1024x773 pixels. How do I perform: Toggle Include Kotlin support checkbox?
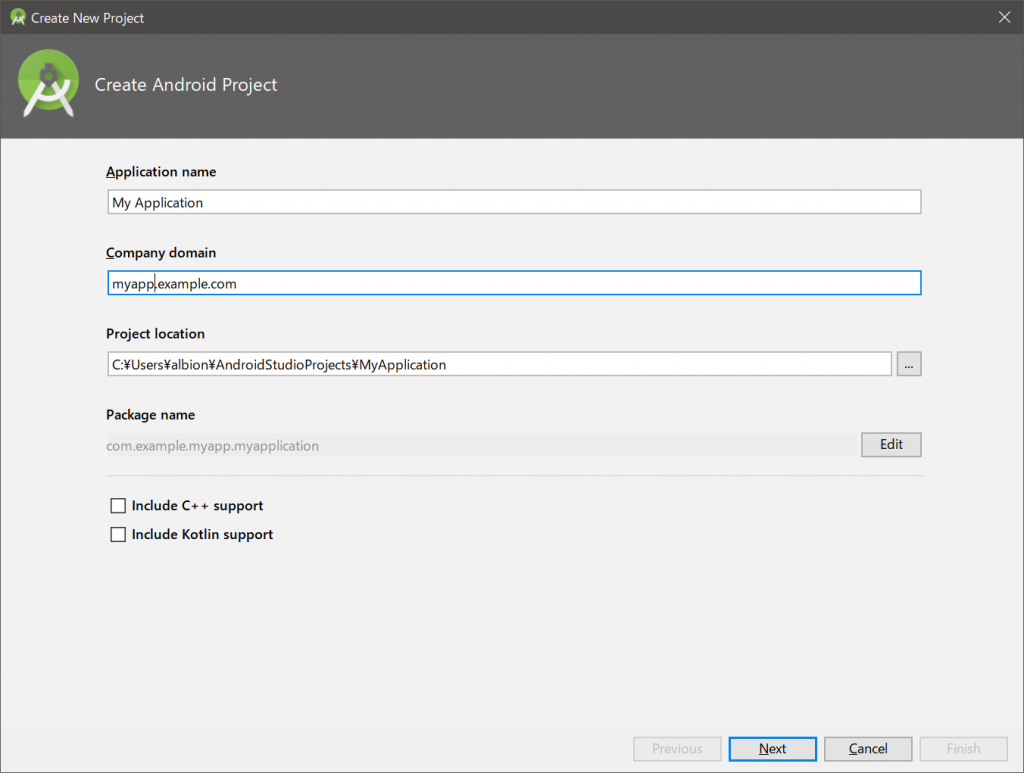(118, 535)
